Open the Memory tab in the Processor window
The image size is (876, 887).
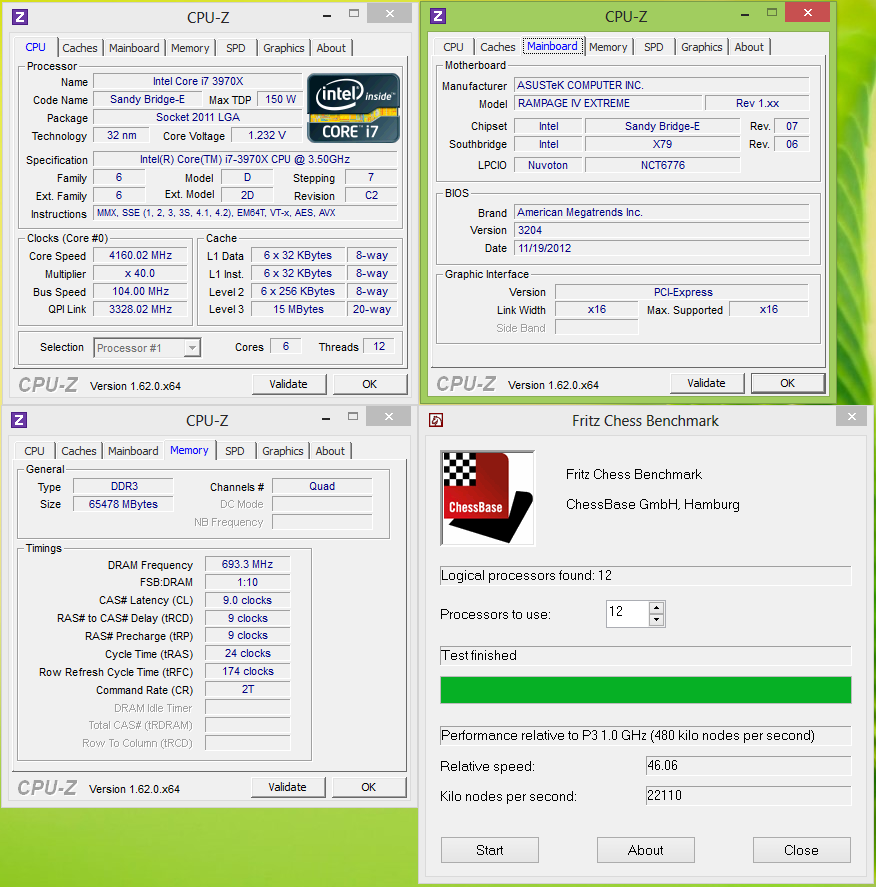(x=190, y=48)
